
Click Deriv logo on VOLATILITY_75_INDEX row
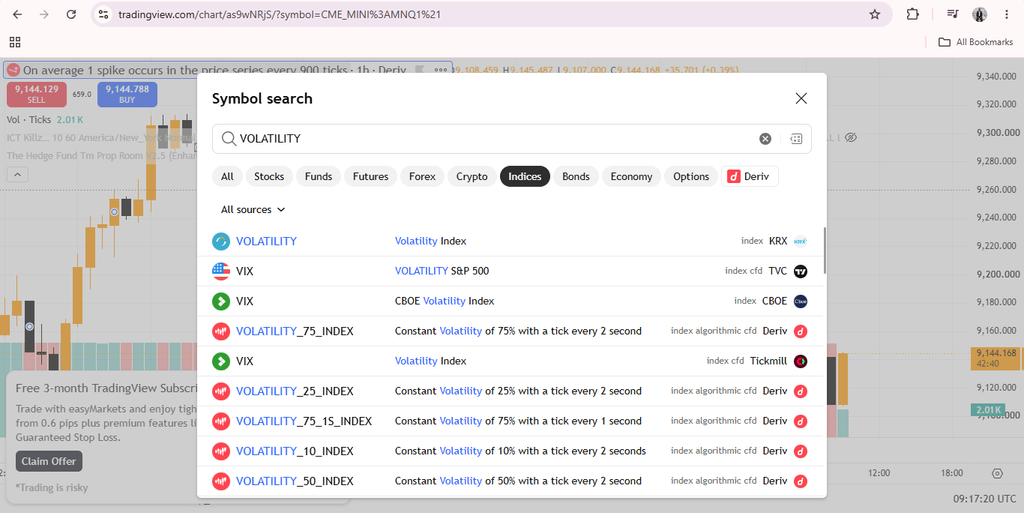click(800, 331)
